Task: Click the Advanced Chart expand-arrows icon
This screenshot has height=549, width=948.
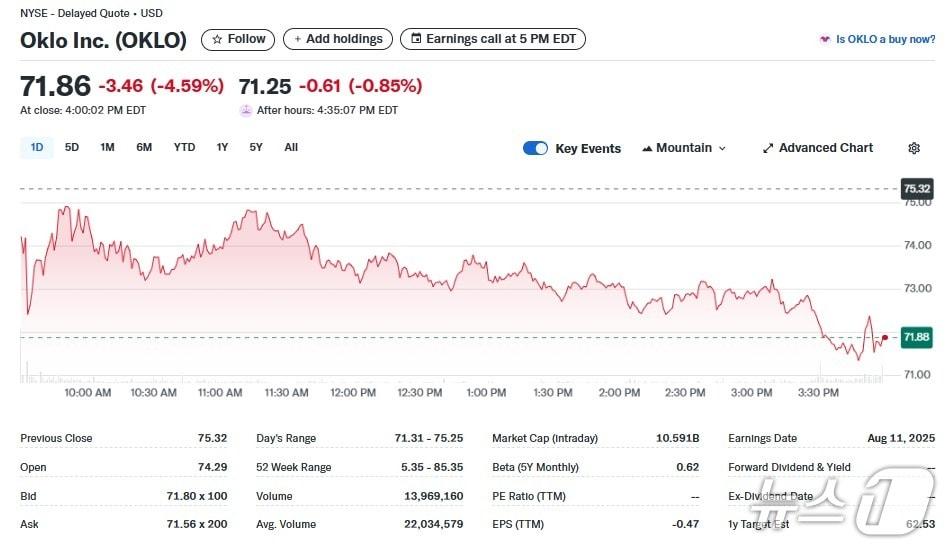Action: [x=768, y=148]
